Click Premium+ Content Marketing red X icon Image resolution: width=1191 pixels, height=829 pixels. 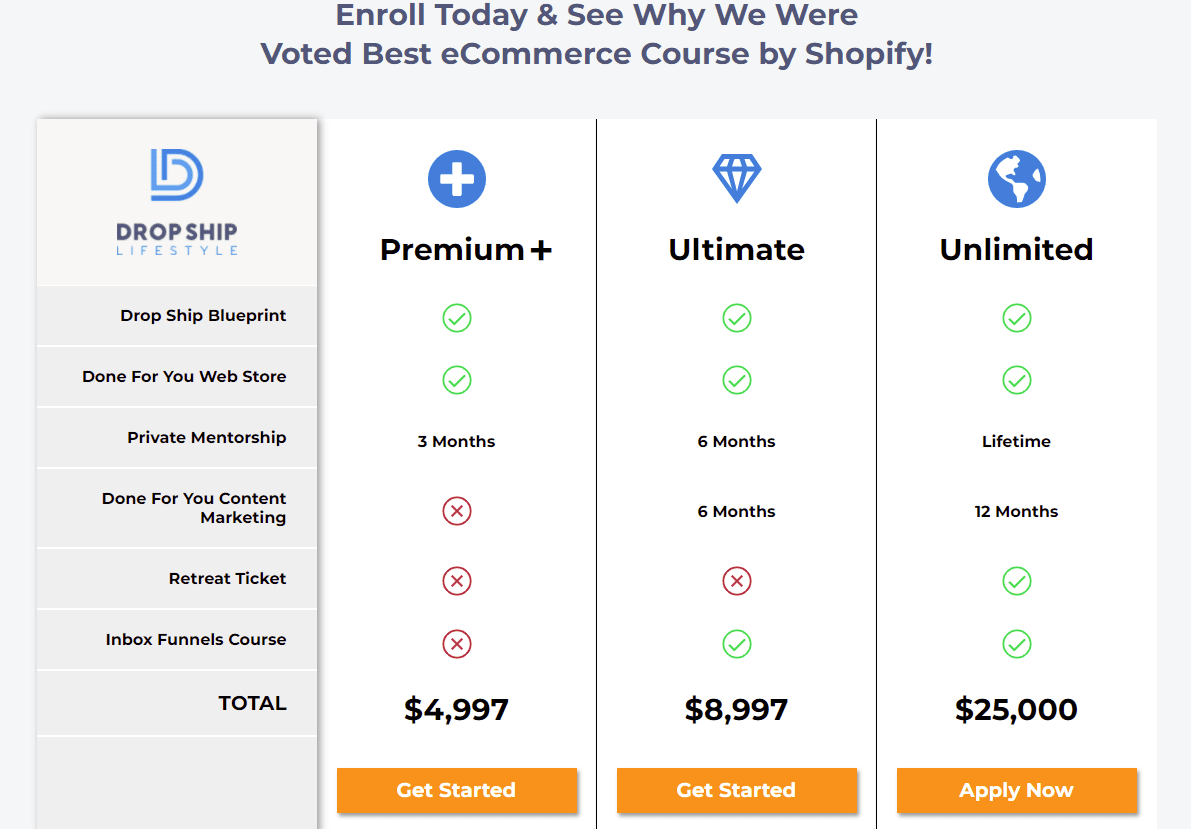(x=456, y=511)
